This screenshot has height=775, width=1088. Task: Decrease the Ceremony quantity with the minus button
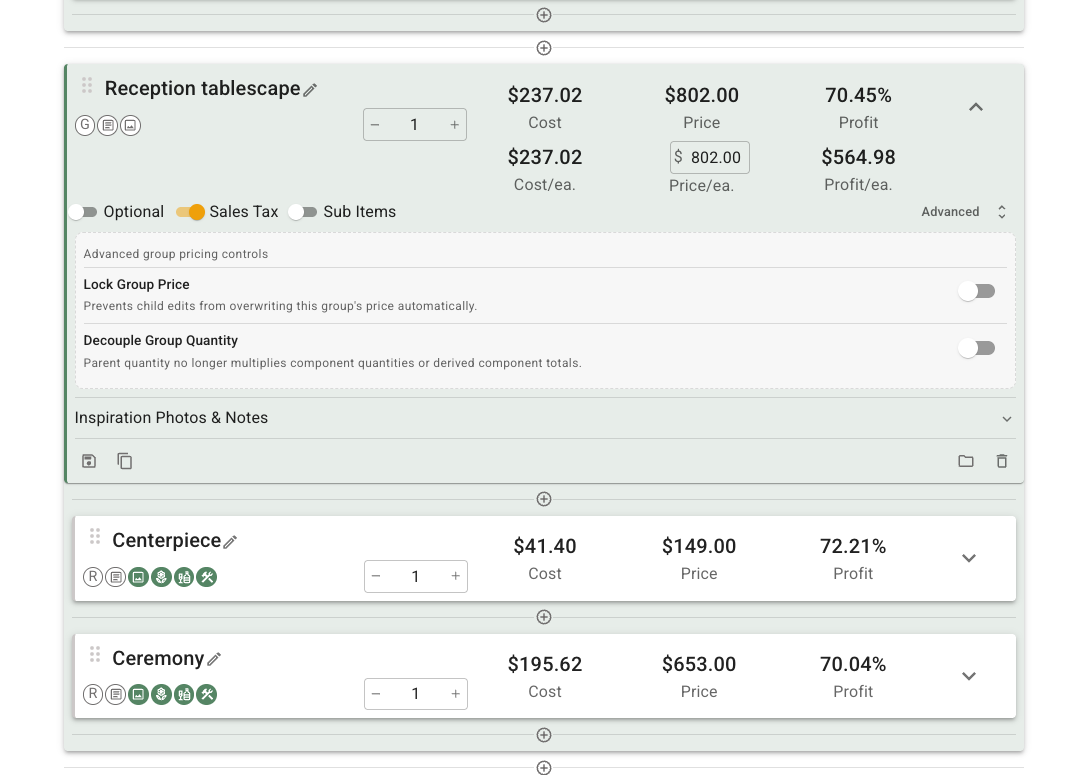(376, 694)
